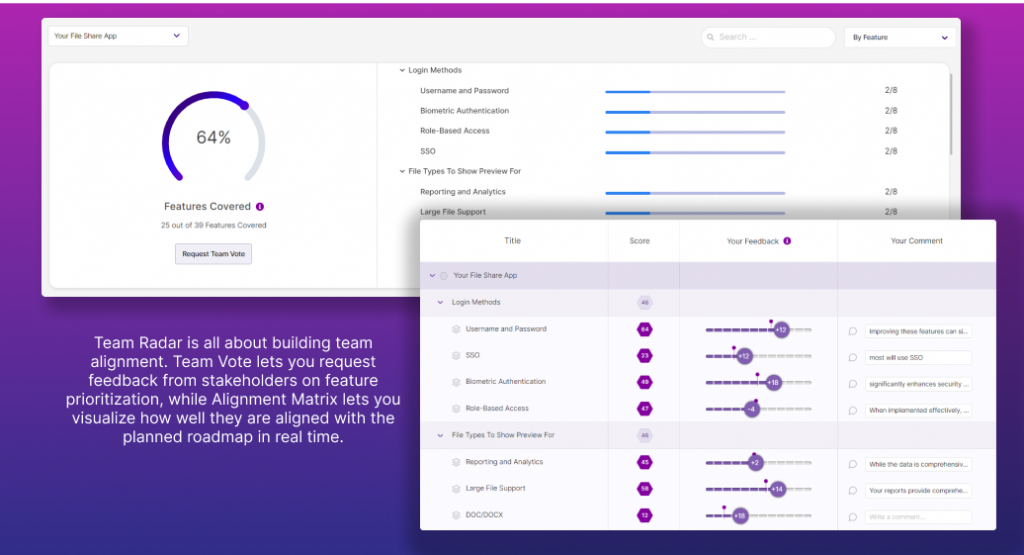This screenshot has width=1024, height=555.
Task: Click the Reporting and Analytics feedback slider handle
Action: tap(755, 463)
